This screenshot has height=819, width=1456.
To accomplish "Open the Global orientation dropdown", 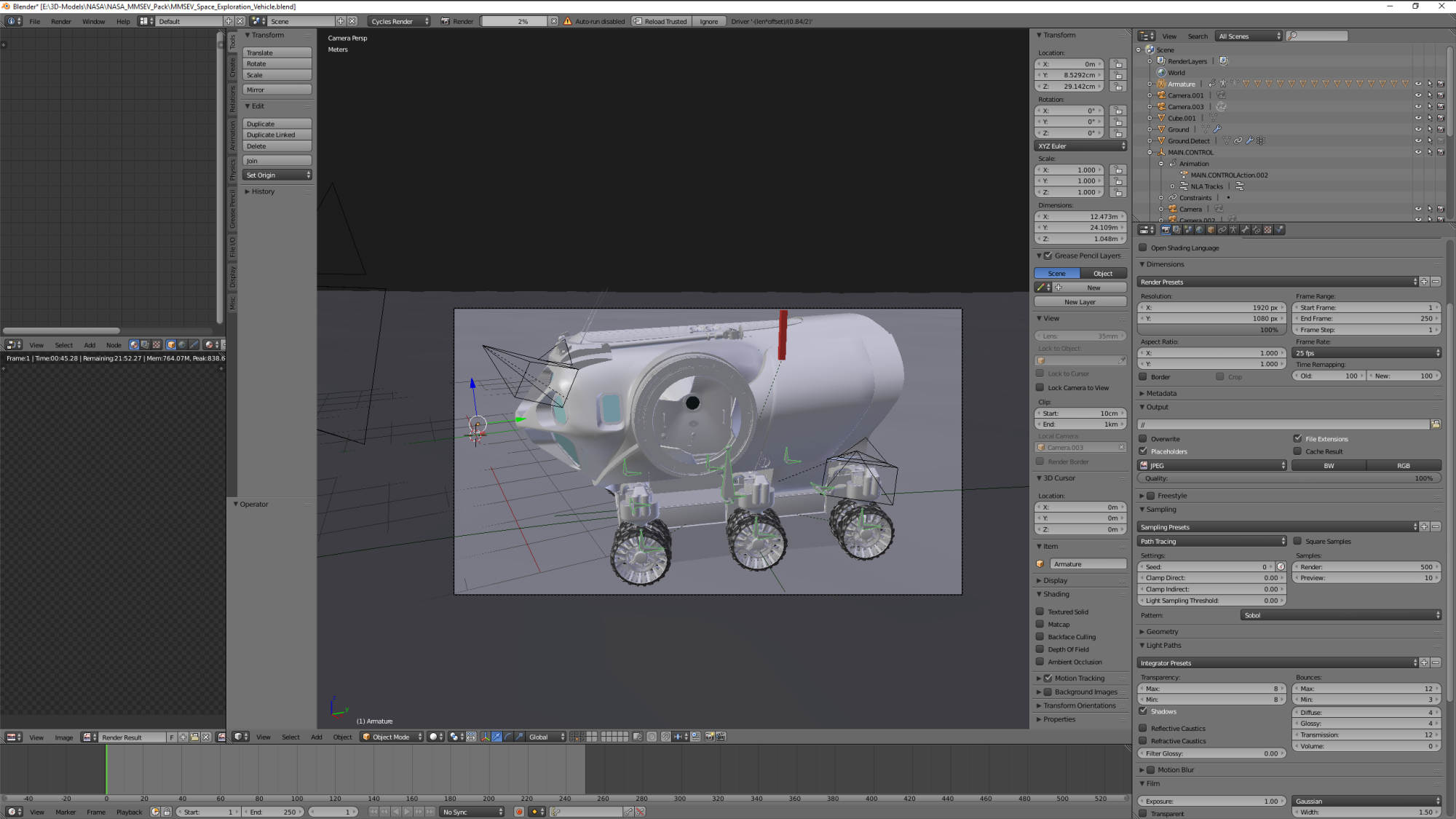I will point(545,737).
